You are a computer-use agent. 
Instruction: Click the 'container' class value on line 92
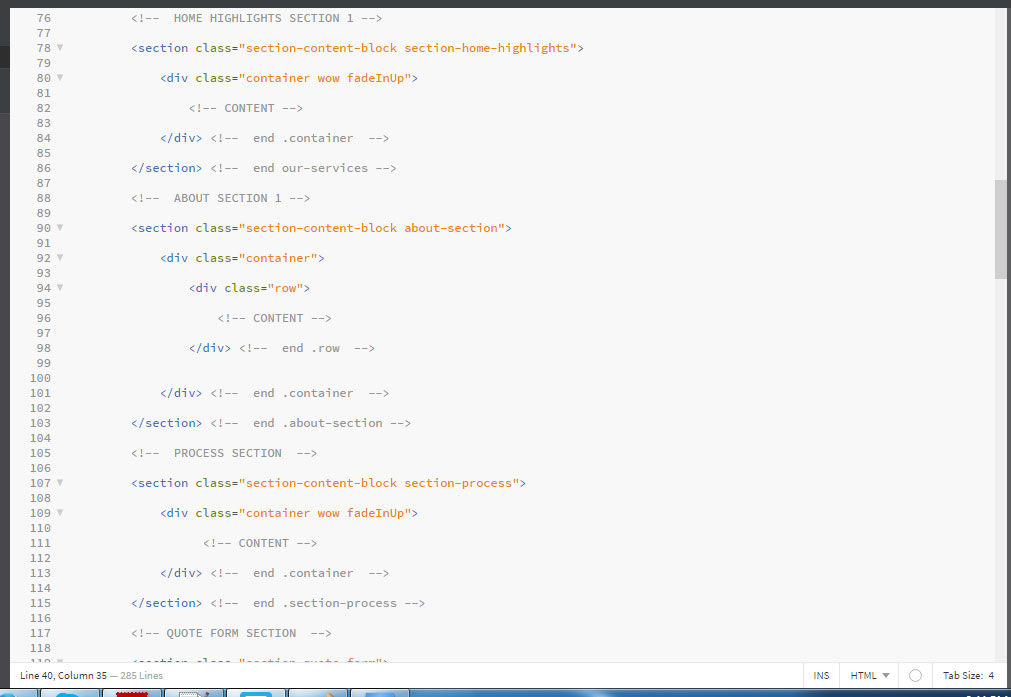click(278, 258)
